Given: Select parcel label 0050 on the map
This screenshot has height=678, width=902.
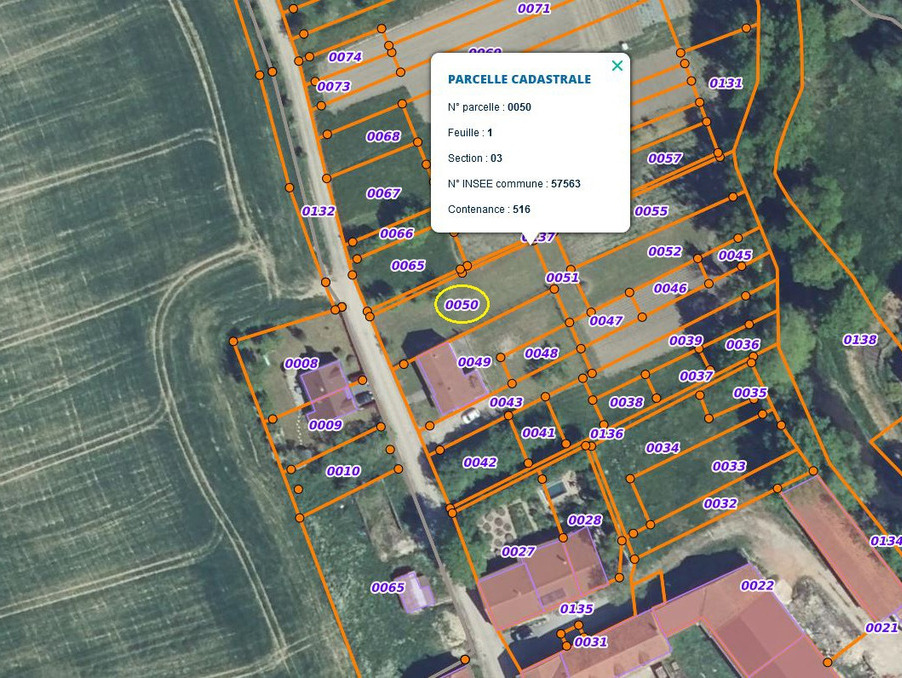Looking at the screenshot, I should [461, 304].
